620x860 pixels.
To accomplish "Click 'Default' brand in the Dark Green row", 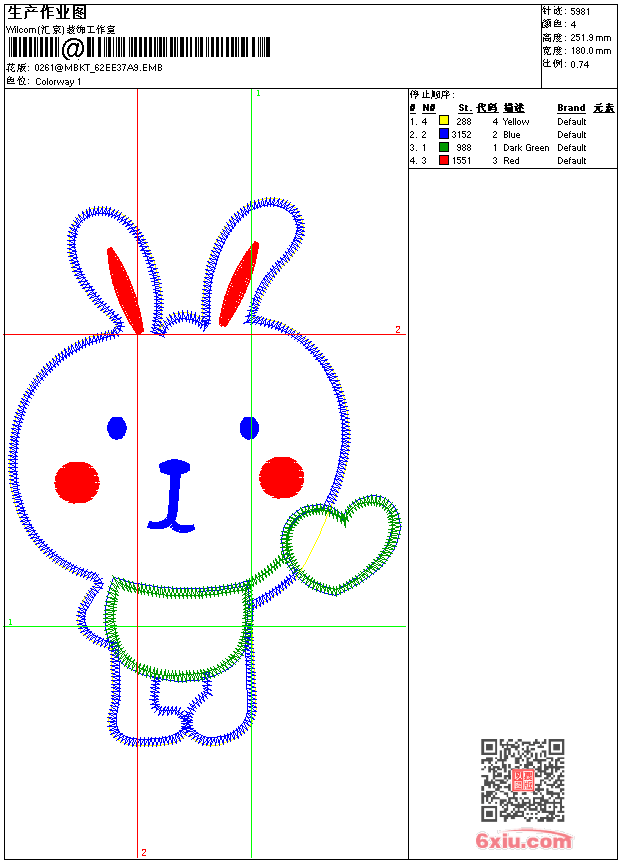I will click(572, 148).
